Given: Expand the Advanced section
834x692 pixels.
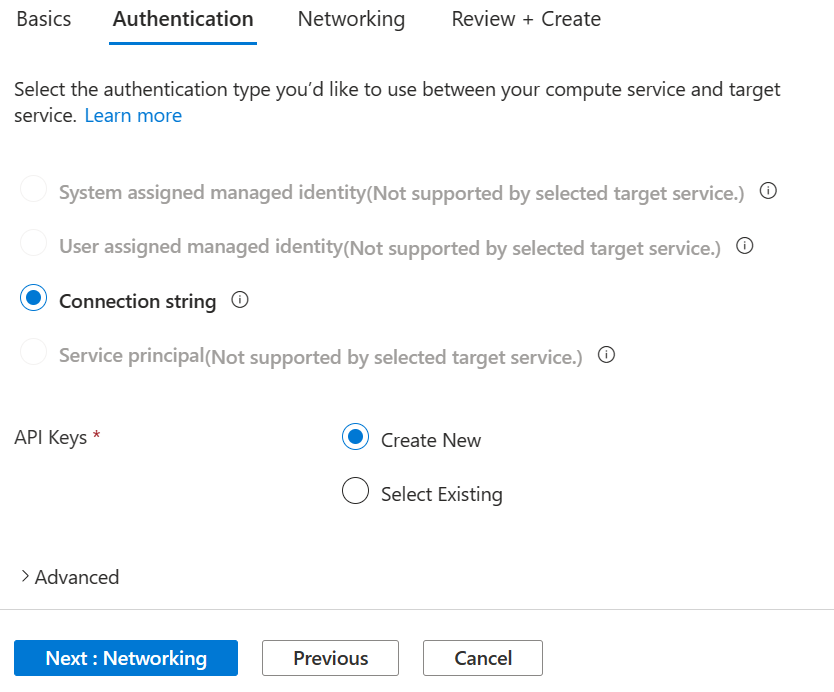Looking at the screenshot, I should click(68, 577).
